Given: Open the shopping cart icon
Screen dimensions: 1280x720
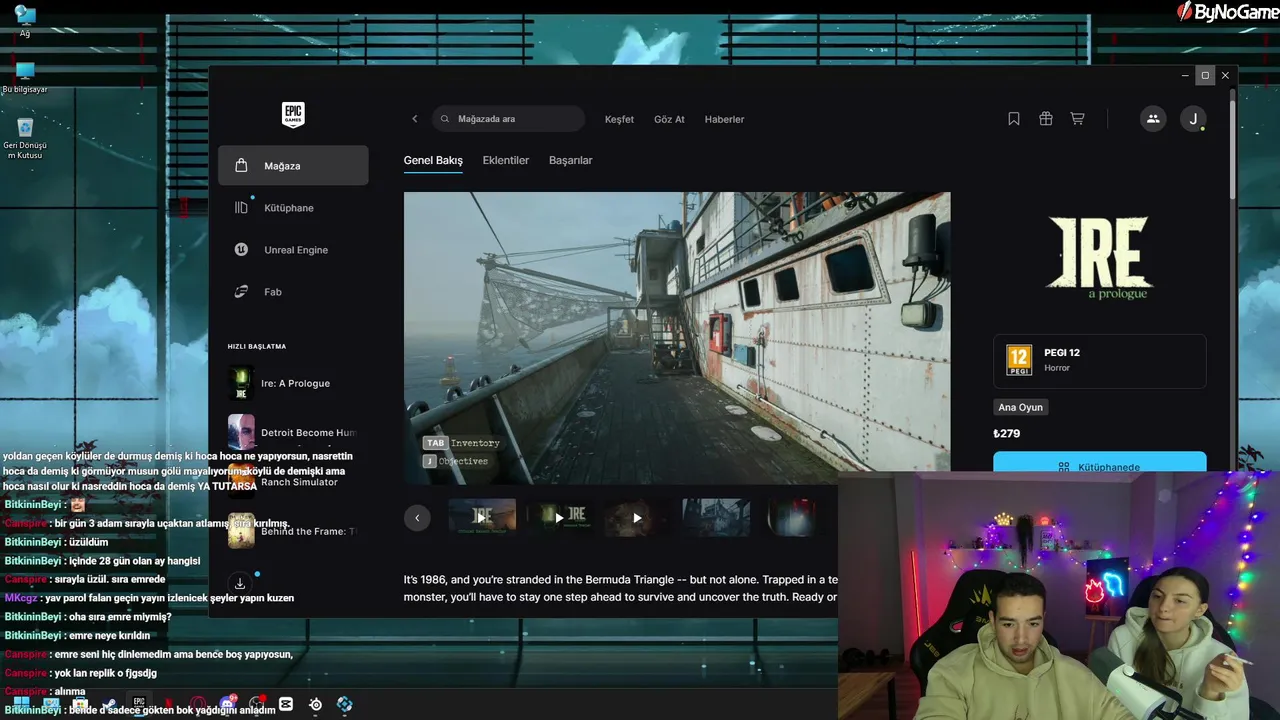Looking at the screenshot, I should pos(1077,119).
